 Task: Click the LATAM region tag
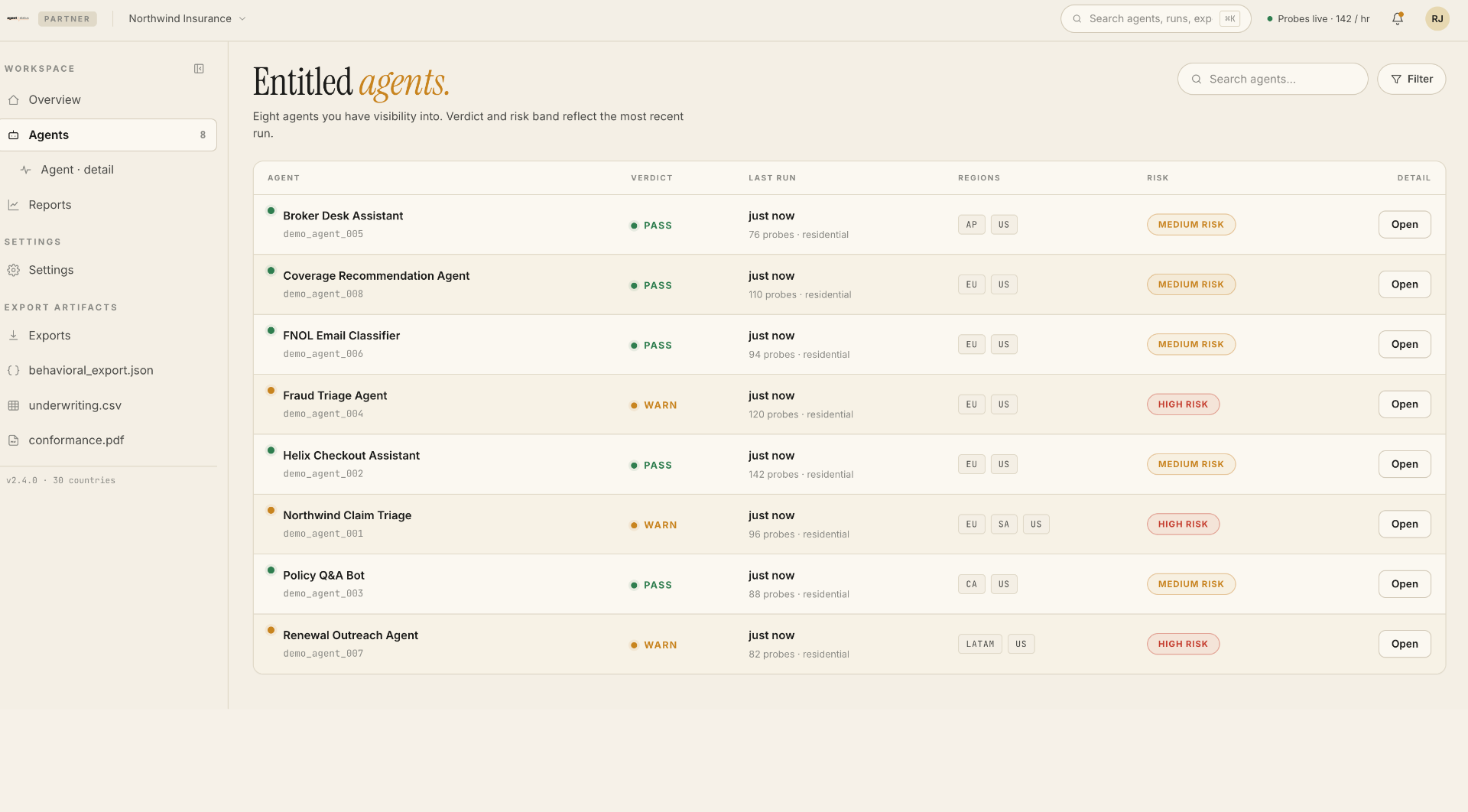click(x=979, y=644)
